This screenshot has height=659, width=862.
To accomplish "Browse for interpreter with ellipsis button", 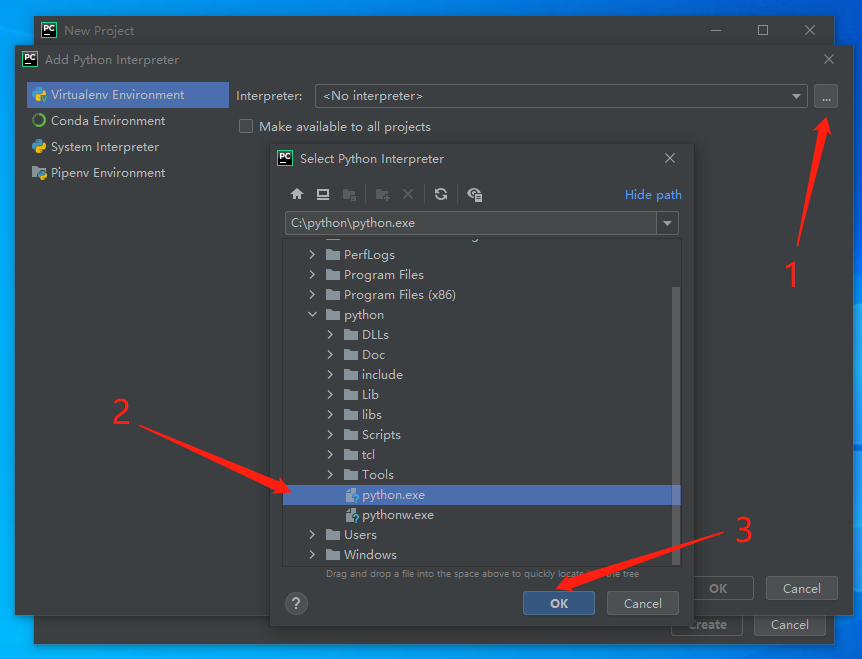I will [826, 96].
